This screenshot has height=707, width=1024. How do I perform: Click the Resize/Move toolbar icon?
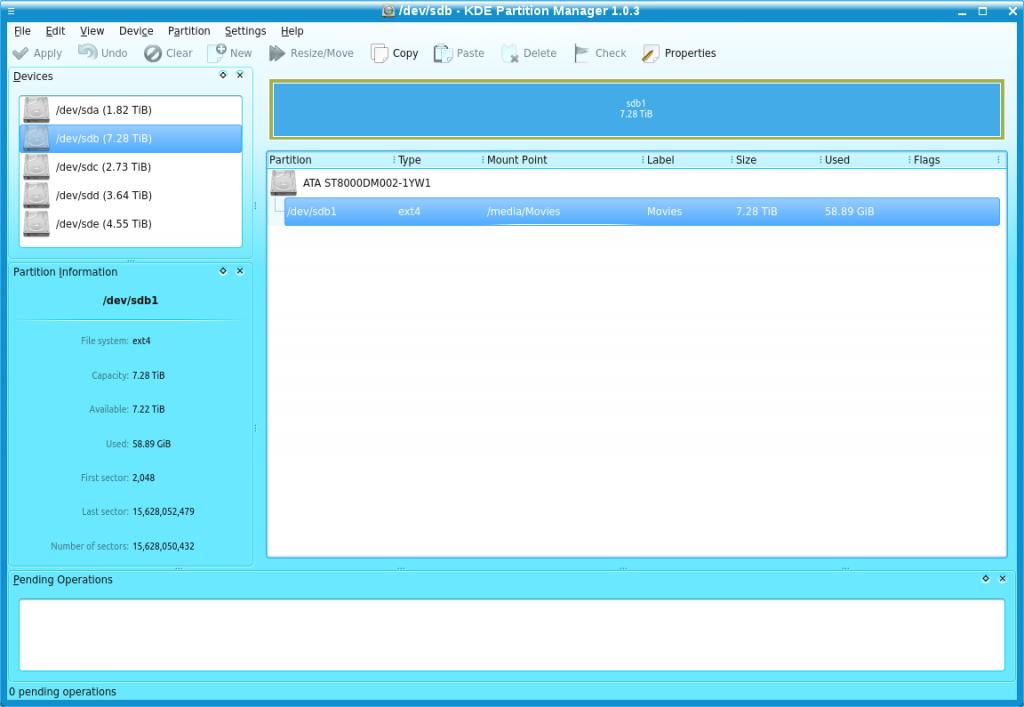277,53
